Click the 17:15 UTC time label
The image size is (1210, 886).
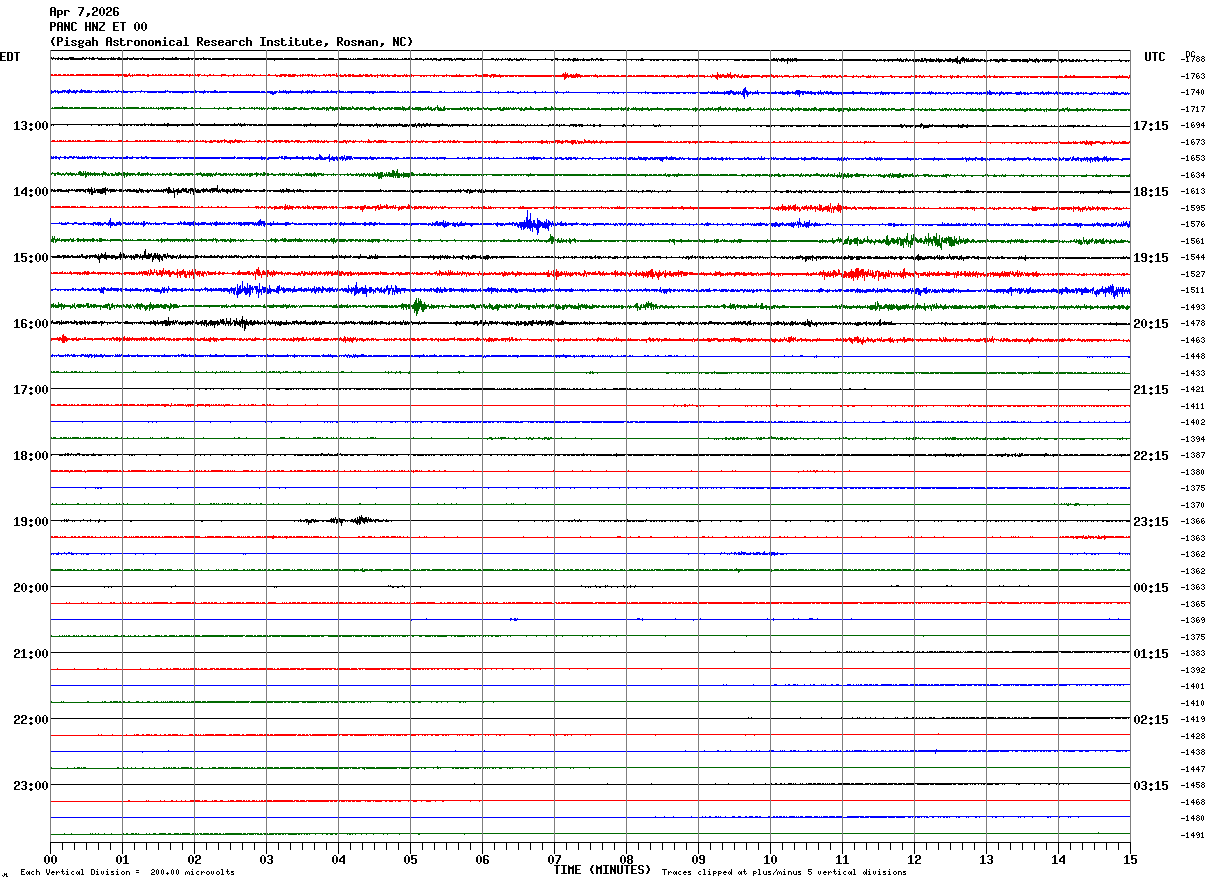(x=1151, y=126)
